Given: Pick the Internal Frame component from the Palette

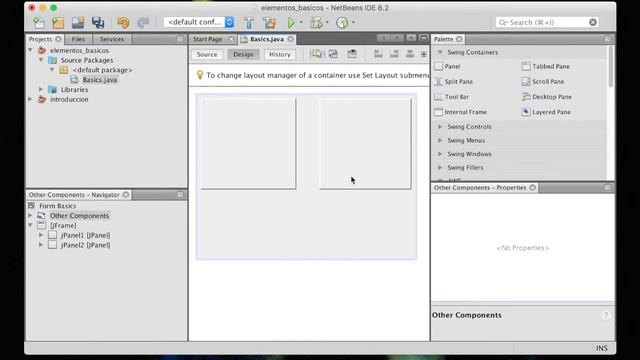Looking at the screenshot, I should [x=460, y=112].
